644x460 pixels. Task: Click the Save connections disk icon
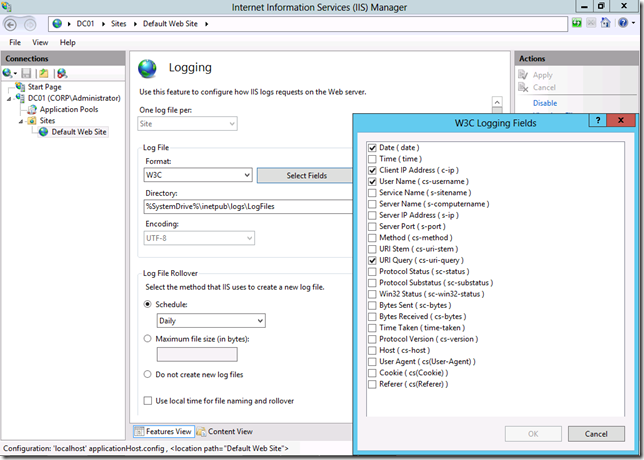26,73
